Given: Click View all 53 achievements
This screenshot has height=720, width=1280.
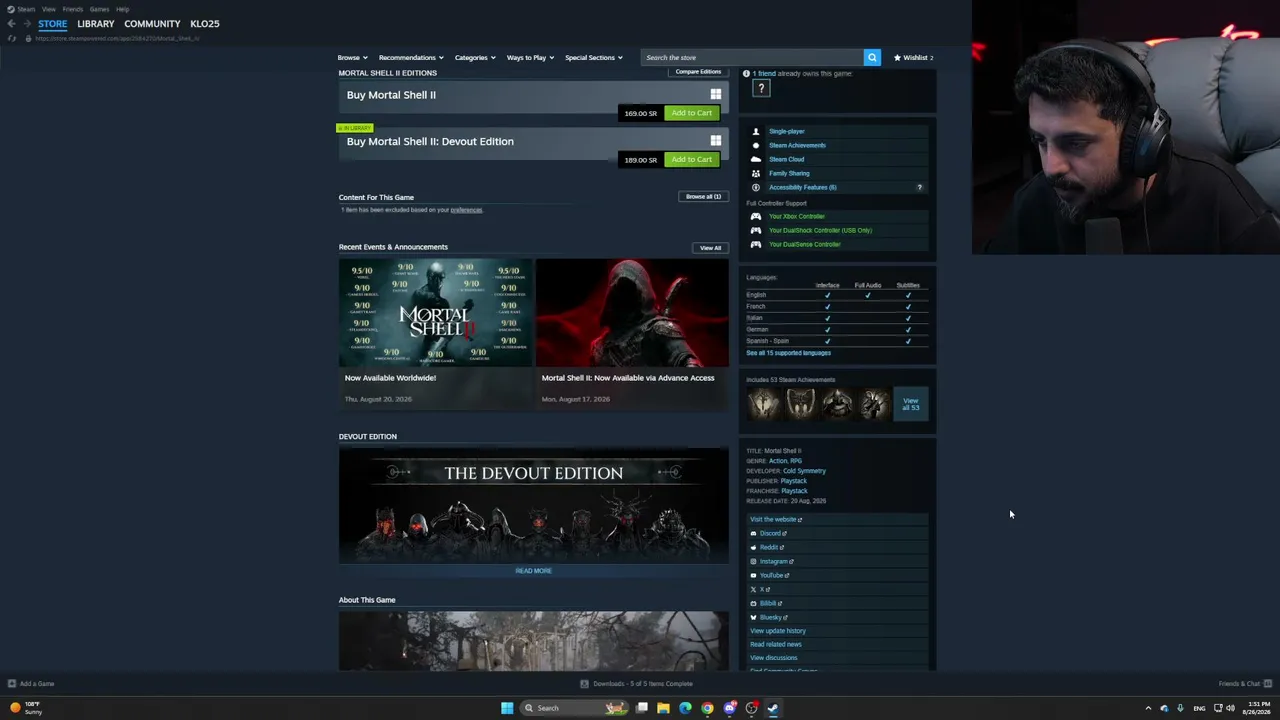Looking at the screenshot, I should click(910, 404).
